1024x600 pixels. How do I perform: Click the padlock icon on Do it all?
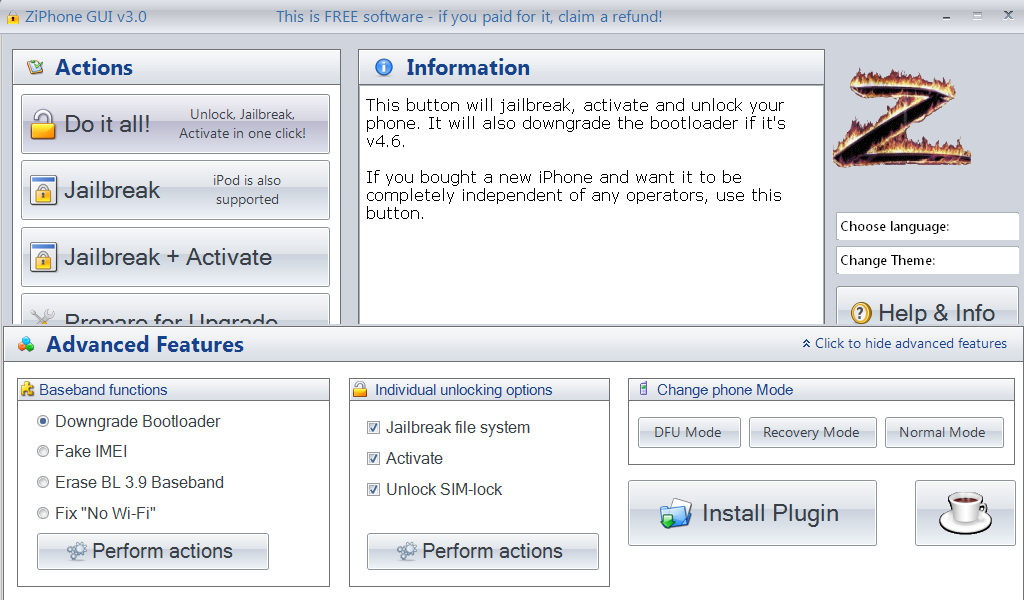tap(43, 125)
